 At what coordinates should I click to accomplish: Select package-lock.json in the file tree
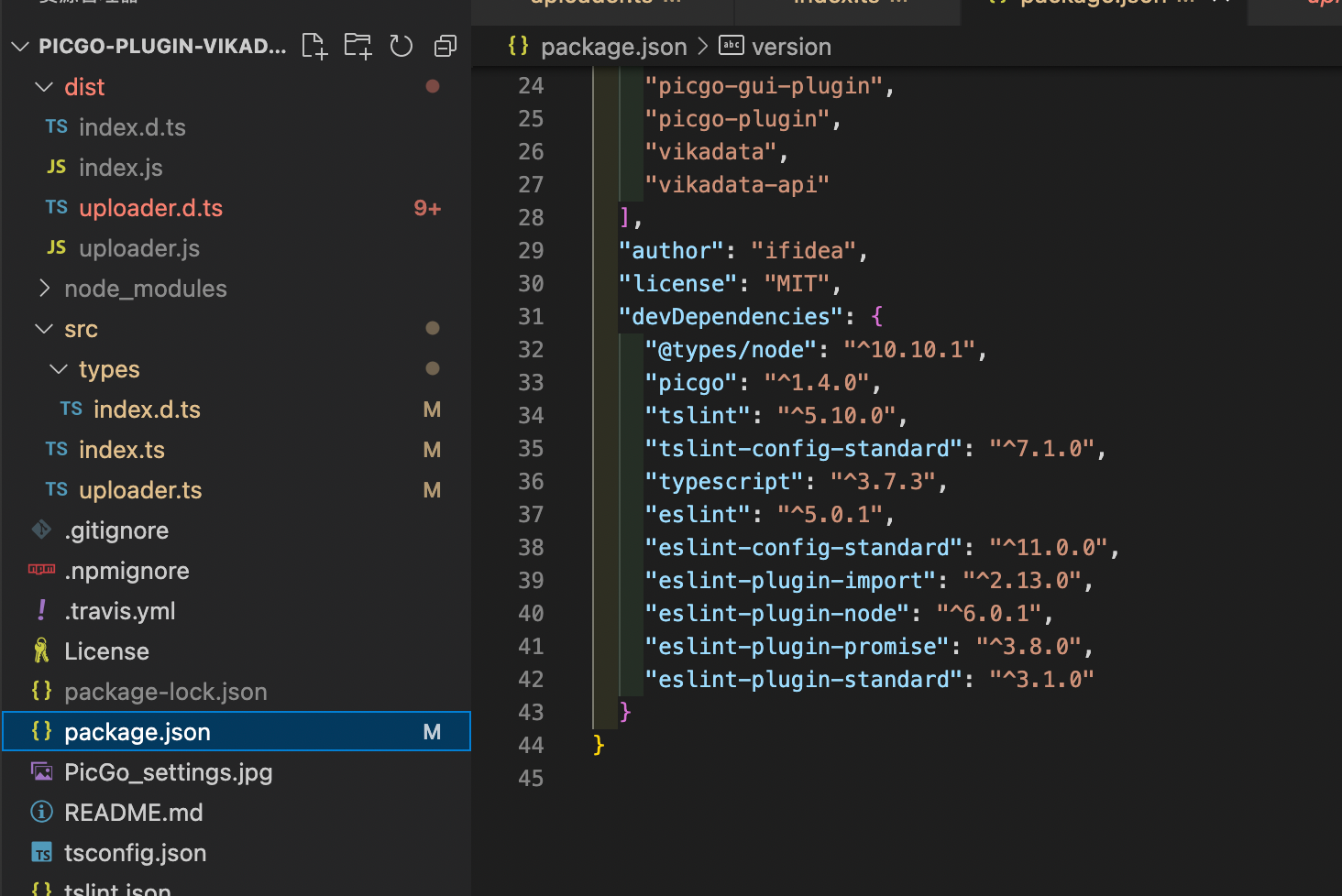pyautogui.click(x=165, y=691)
